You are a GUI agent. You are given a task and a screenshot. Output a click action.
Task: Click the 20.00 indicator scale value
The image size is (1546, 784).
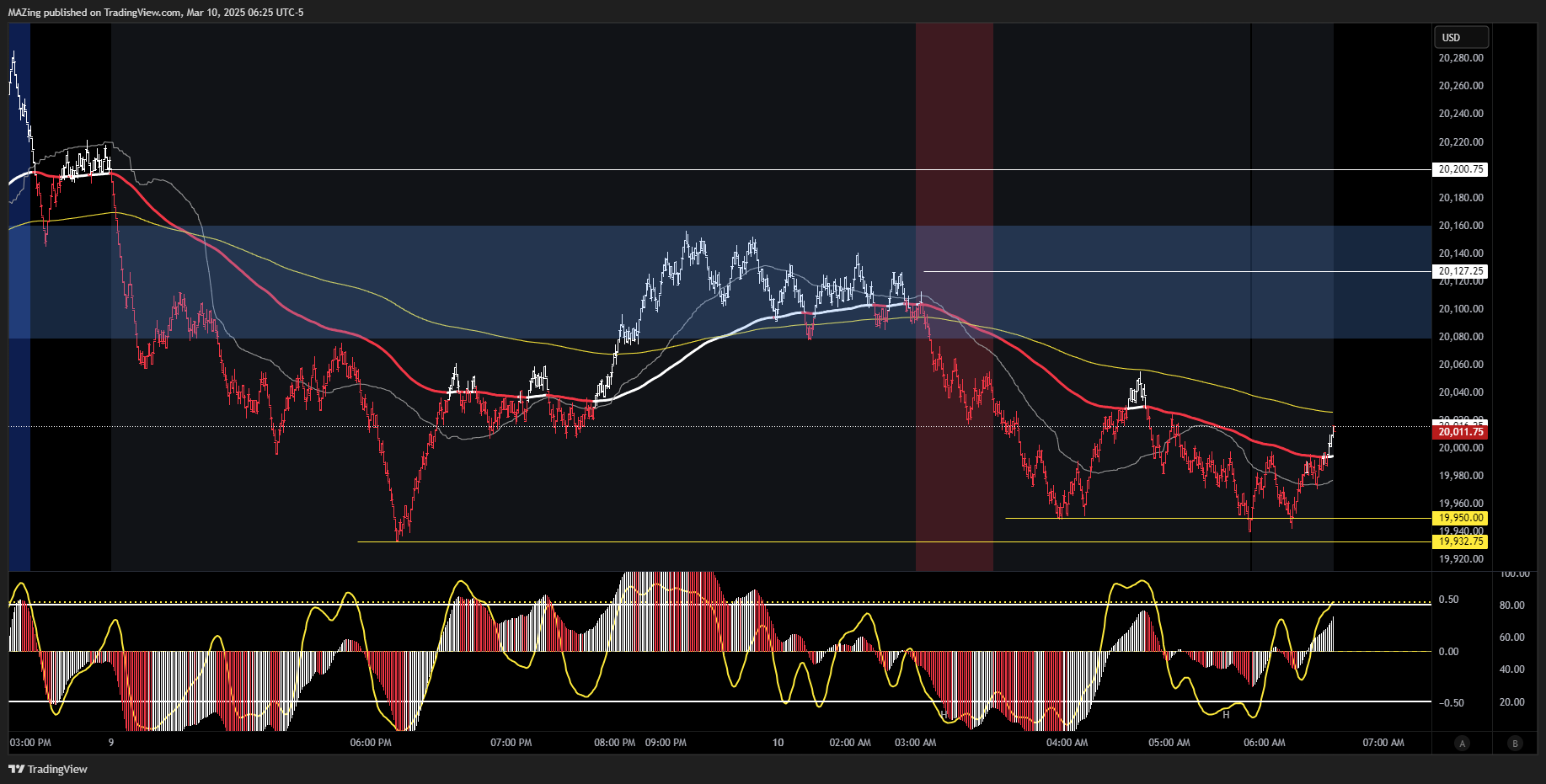1512,702
